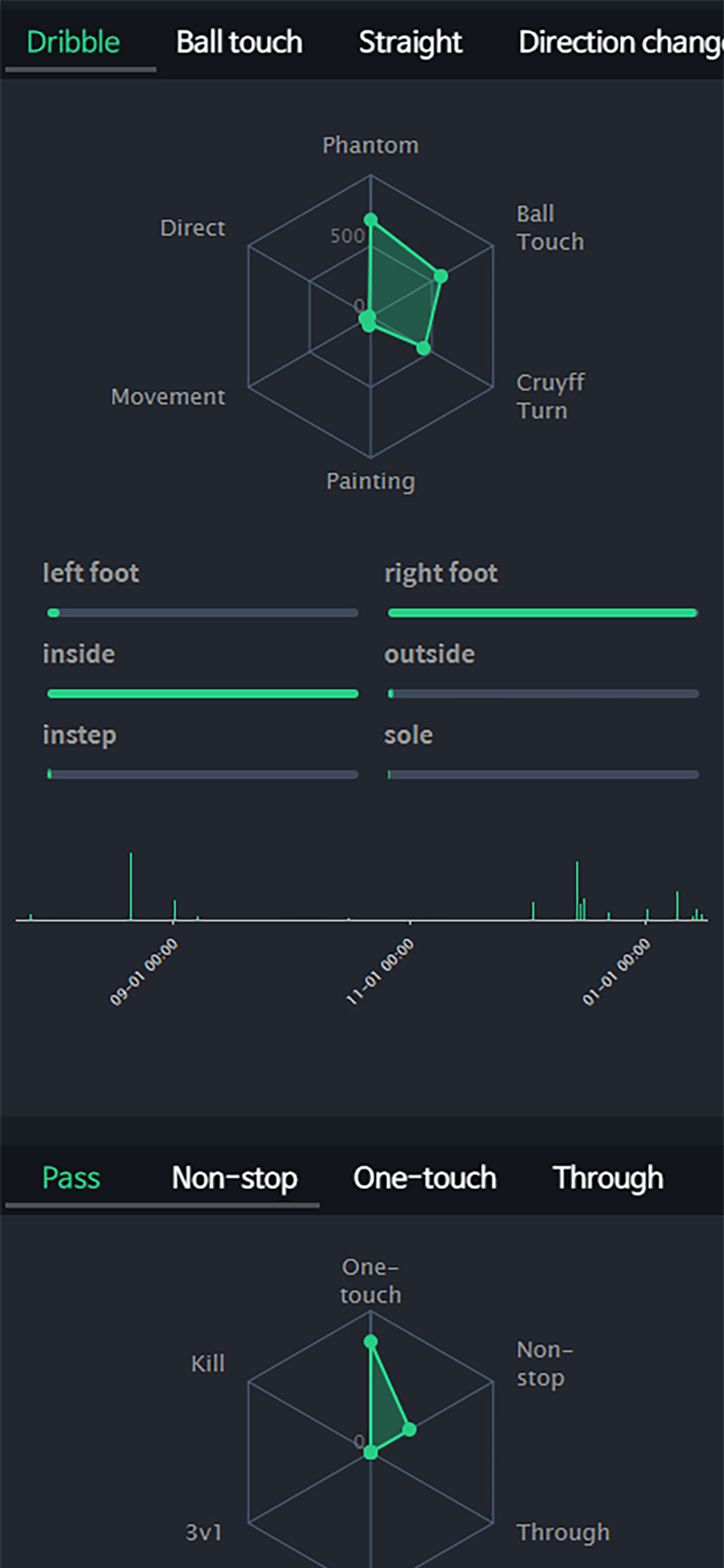This screenshot has height=1568, width=724.
Task: Click the inside usage bar
Action: pos(202,694)
